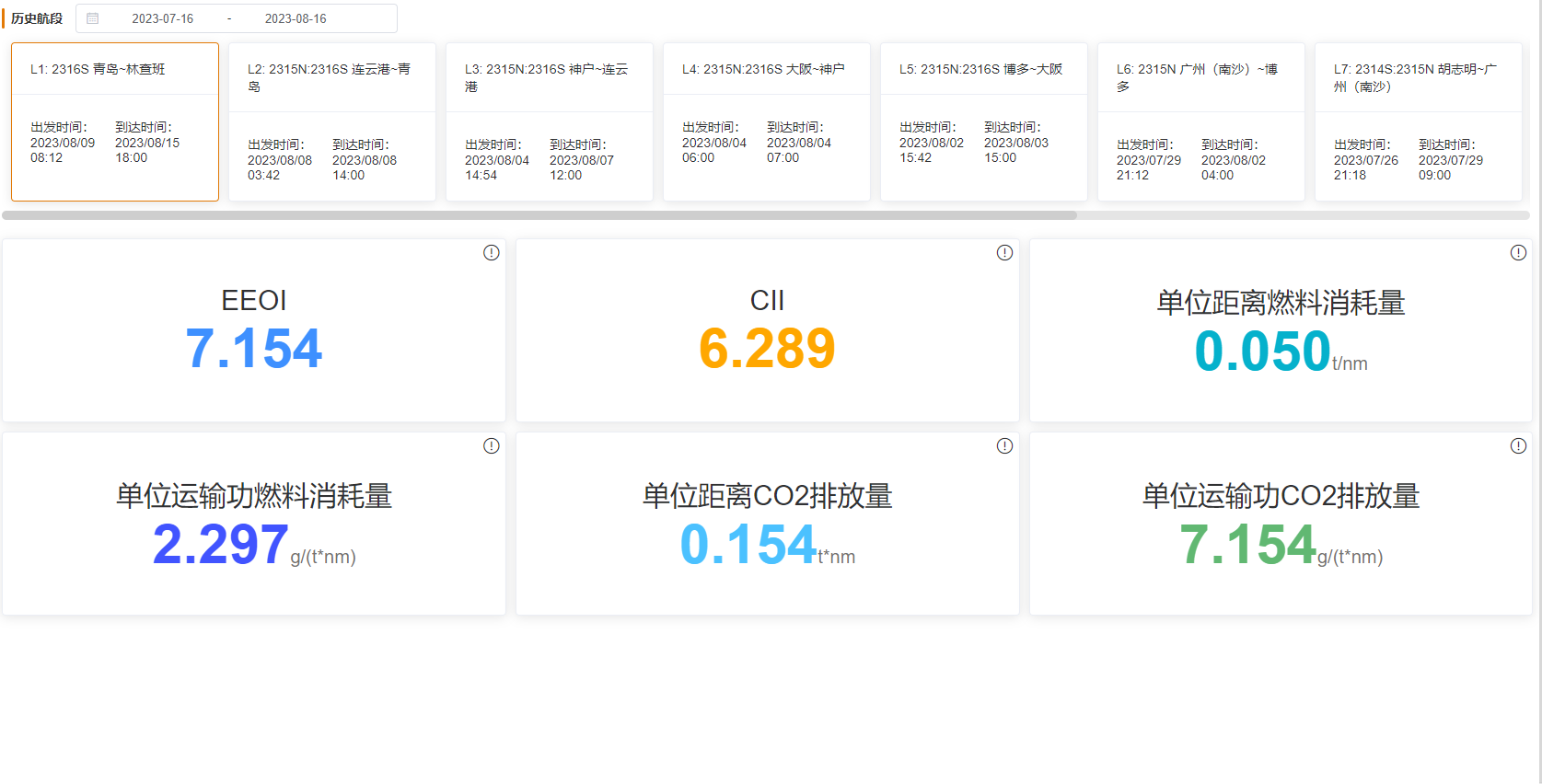Open voyage leg L7 胡志明~广州（南沙）
The height and width of the screenshot is (784, 1542).
click(x=1418, y=121)
